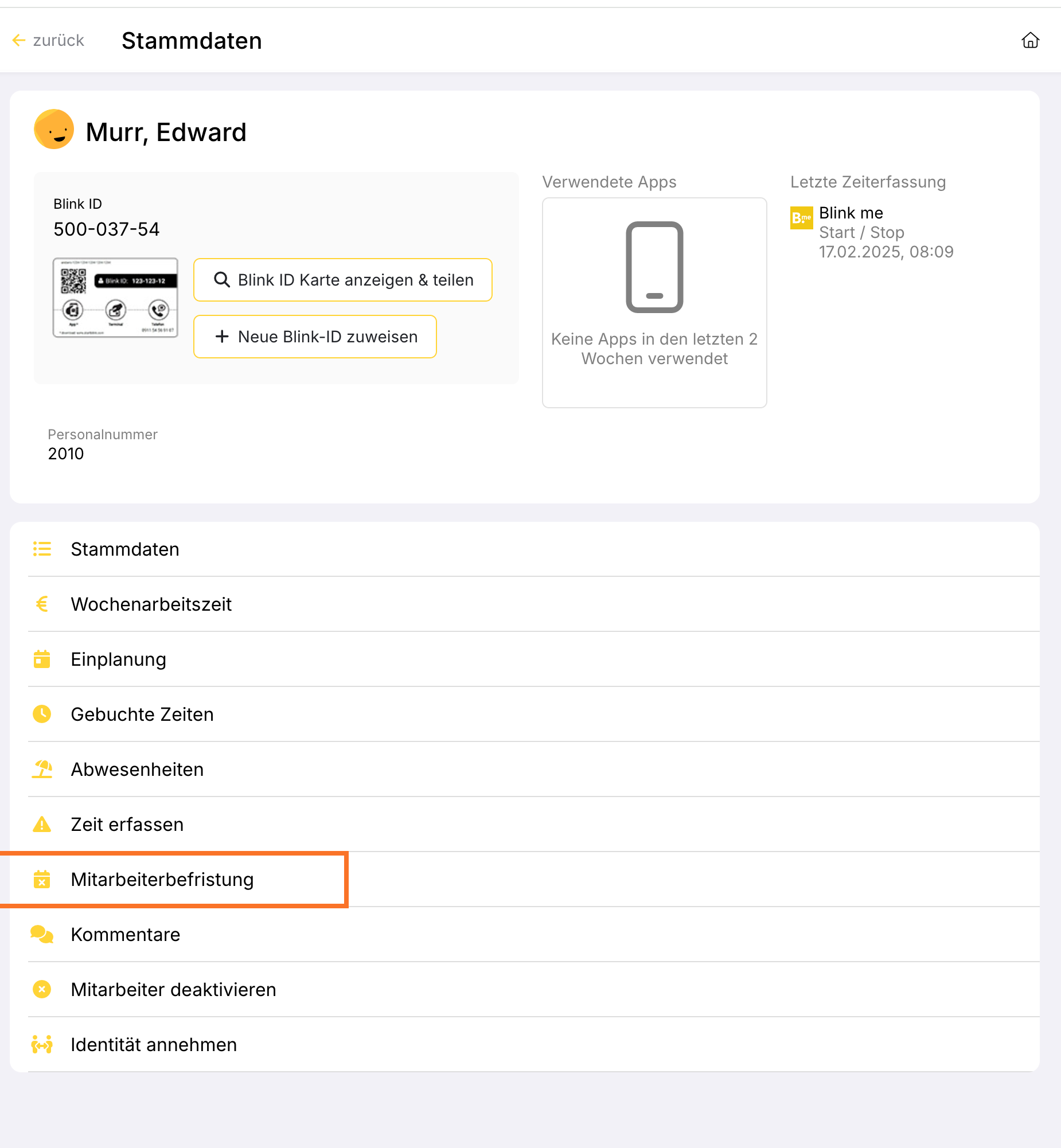Screen dimensions: 1061x1148
Task: Click Edward Murr's smiley avatar
Action: [x=54, y=130]
